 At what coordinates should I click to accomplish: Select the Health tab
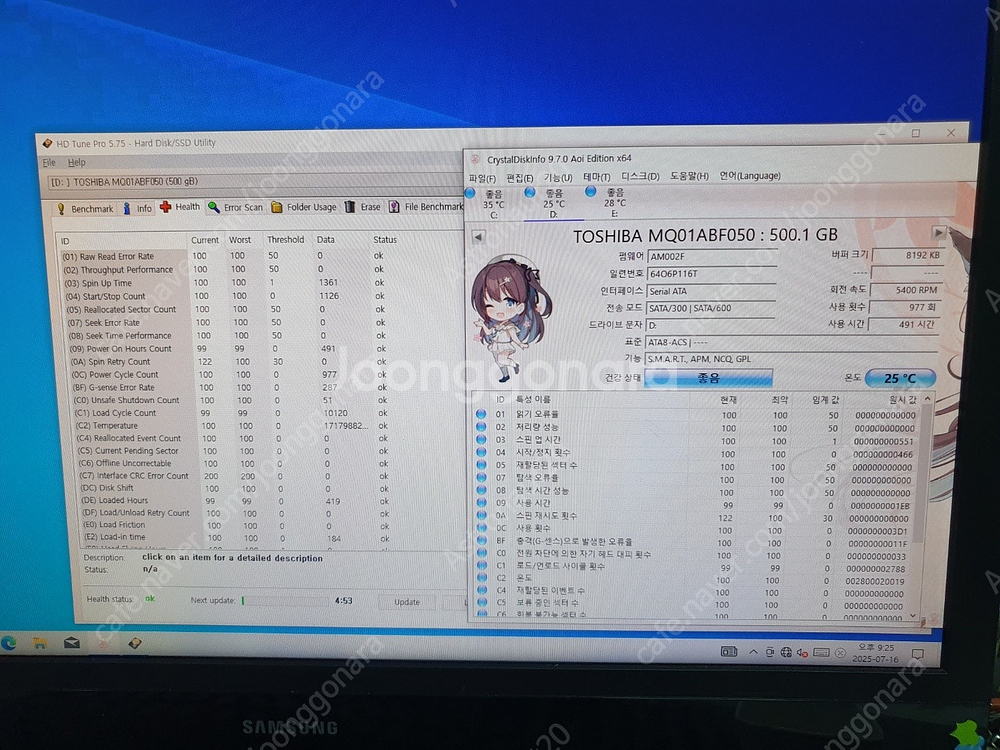(180, 207)
